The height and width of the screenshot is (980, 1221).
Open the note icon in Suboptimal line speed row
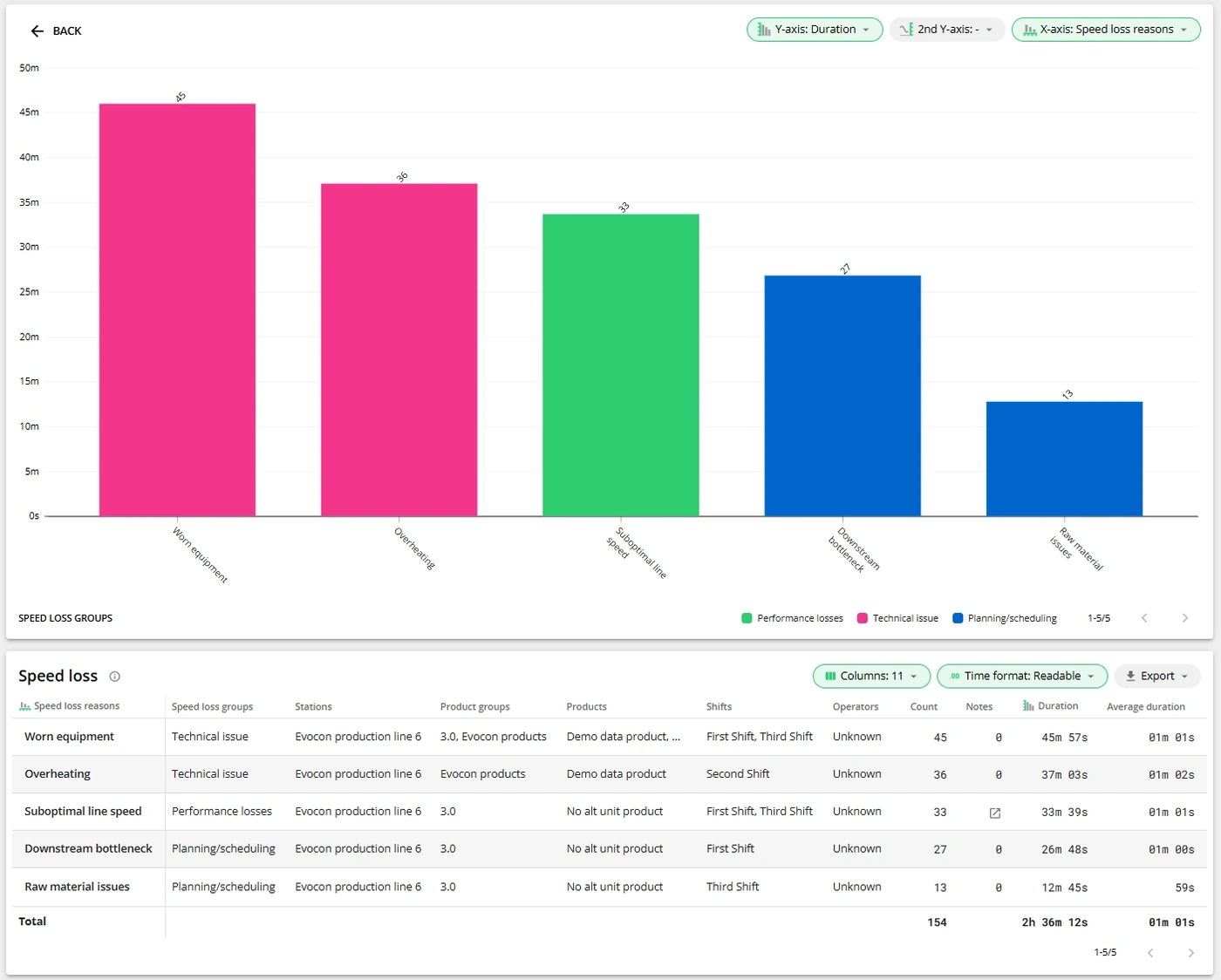[995, 813]
